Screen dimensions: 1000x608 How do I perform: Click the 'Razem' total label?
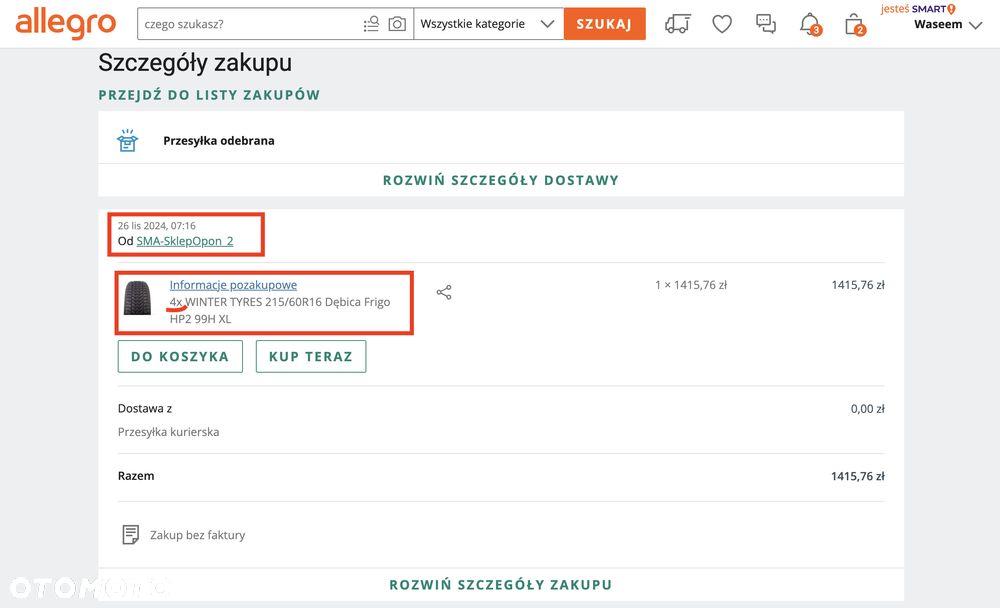pyautogui.click(x=136, y=476)
